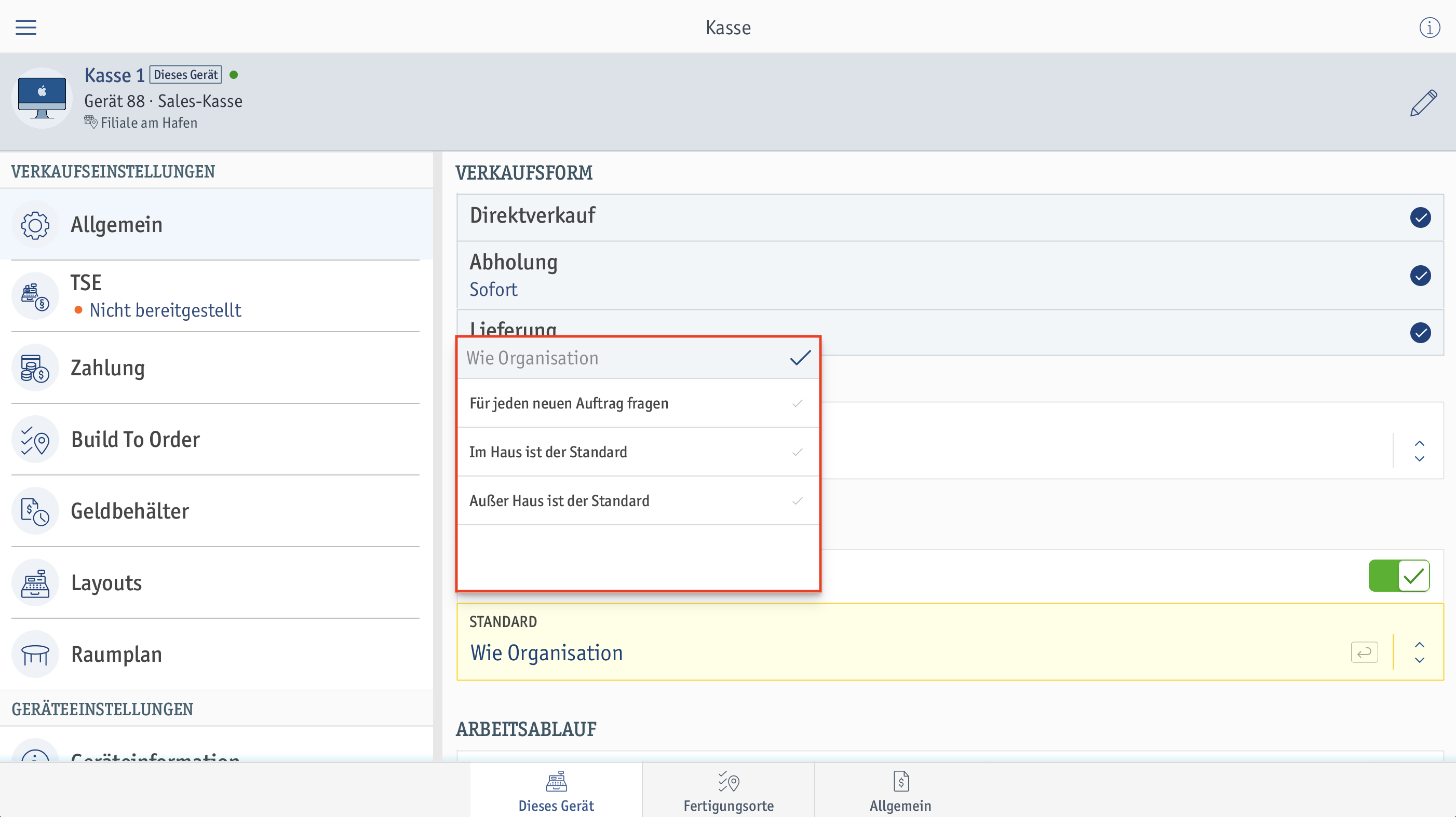This screenshot has height=817, width=1456.
Task: Click the Direktverkauf row label
Action: (x=532, y=215)
